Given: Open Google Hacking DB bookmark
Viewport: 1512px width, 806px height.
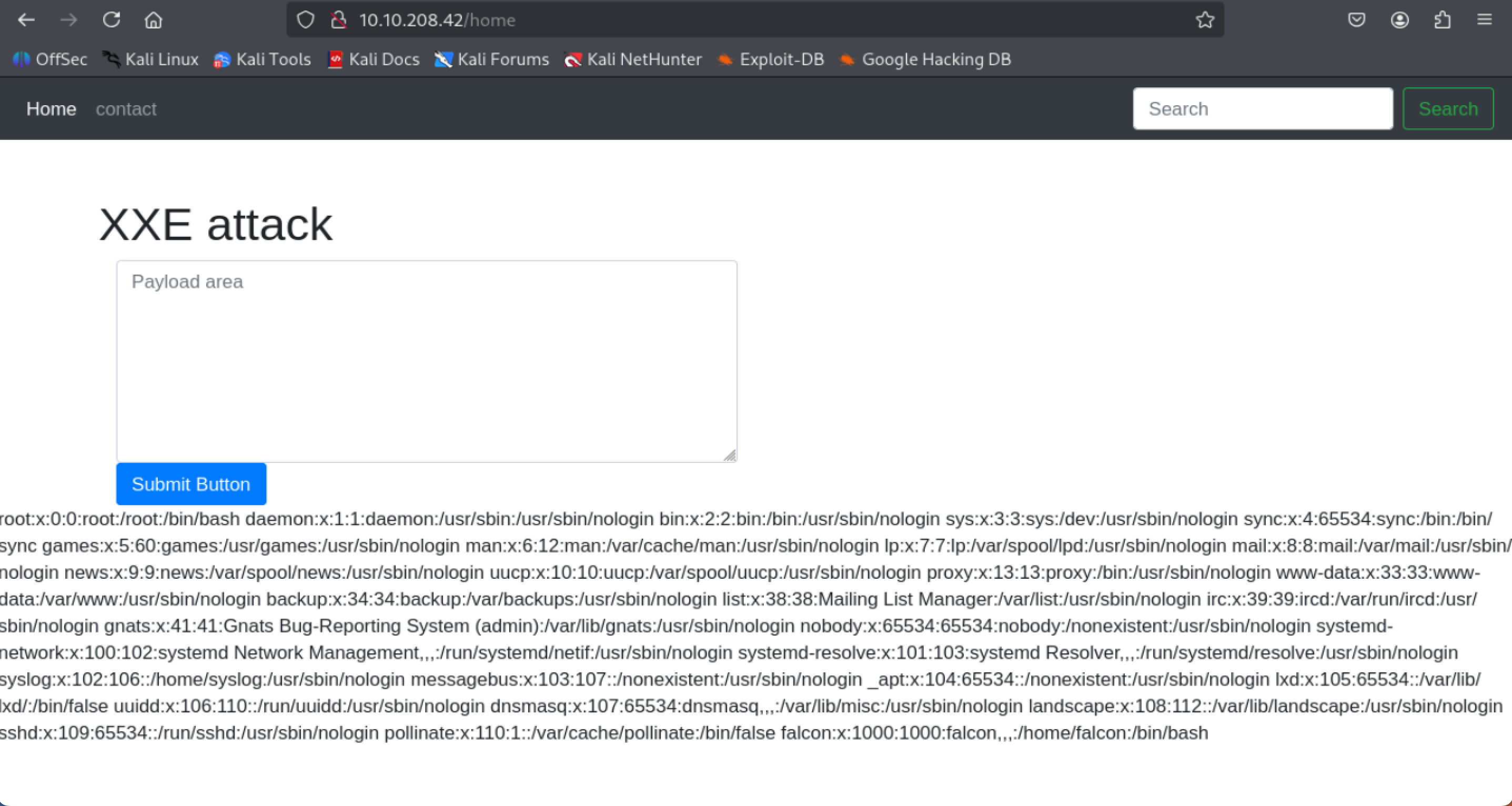Looking at the screenshot, I should click(x=925, y=59).
